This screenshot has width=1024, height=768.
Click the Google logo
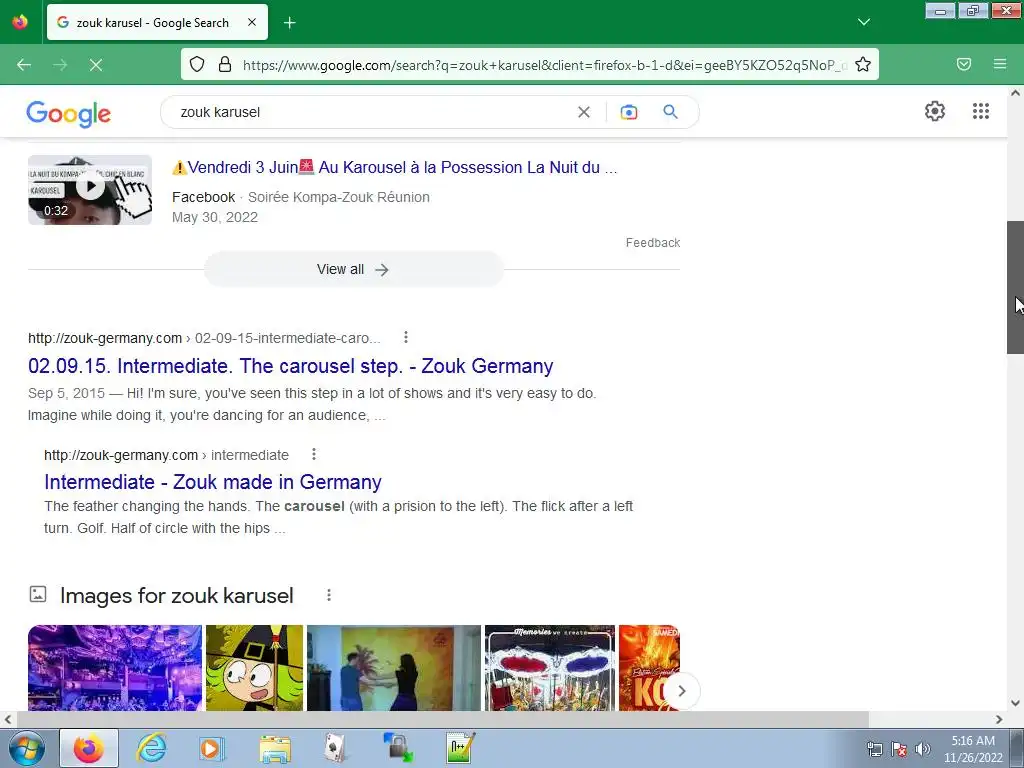[x=69, y=114]
